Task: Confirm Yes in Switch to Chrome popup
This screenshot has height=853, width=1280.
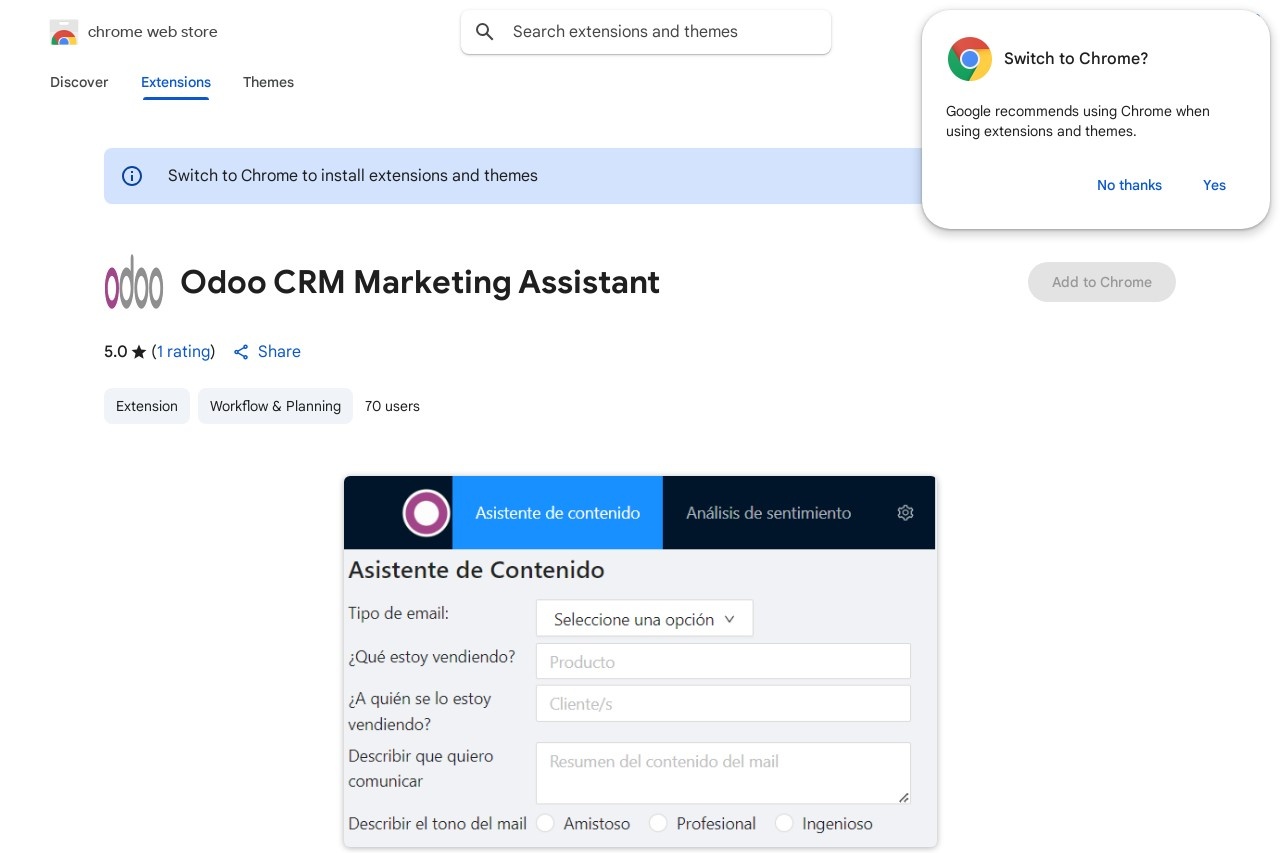Action: 1214,185
